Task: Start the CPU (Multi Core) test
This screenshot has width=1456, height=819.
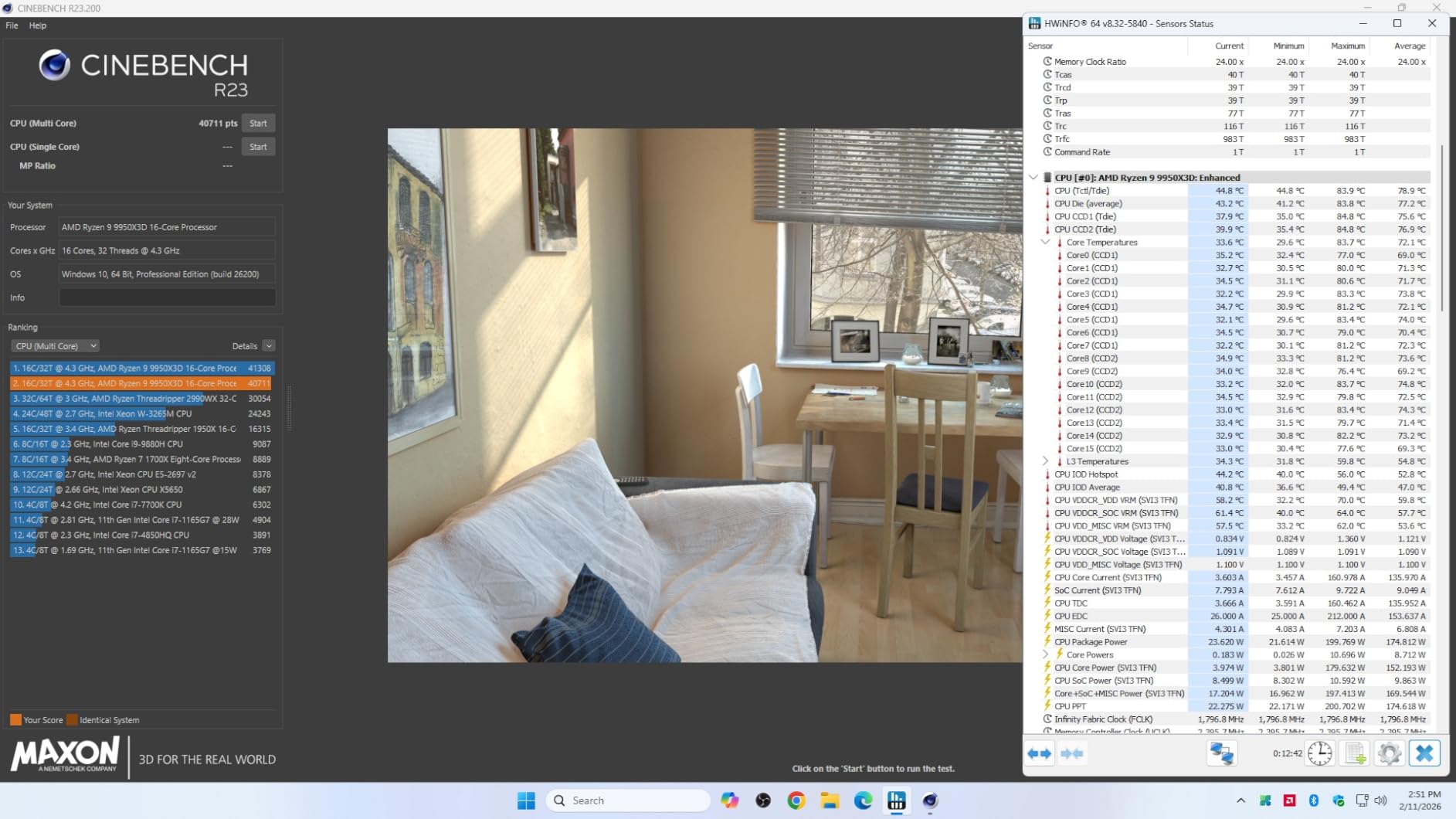Action: [258, 124]
